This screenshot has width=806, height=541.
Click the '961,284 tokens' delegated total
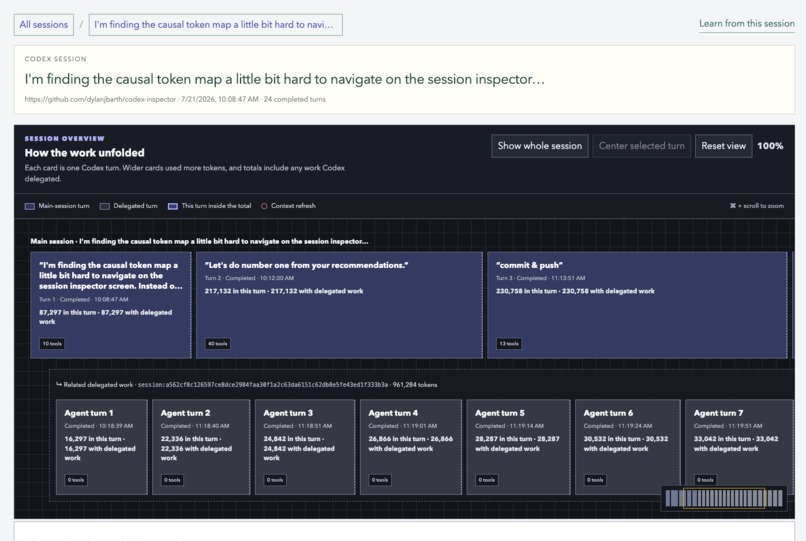tap(415, 385)
